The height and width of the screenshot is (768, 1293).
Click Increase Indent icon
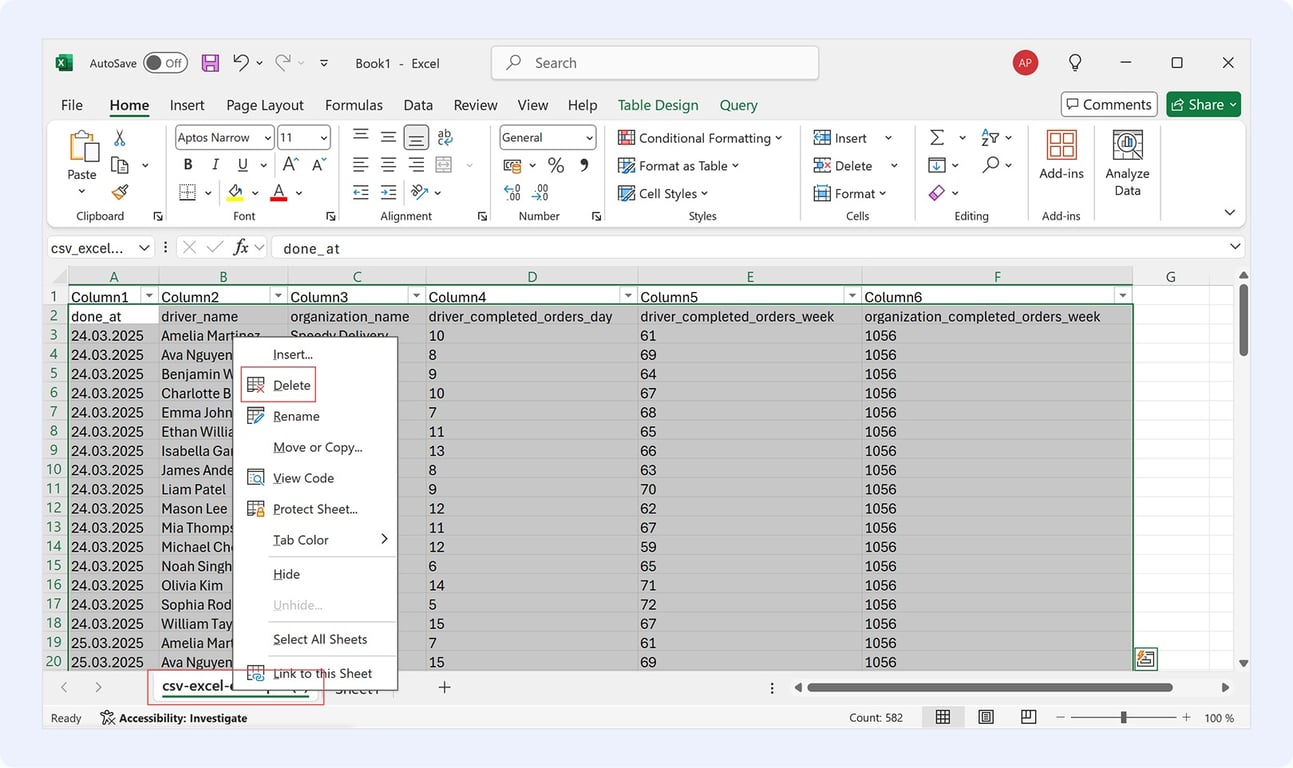(x=388, y=192)
